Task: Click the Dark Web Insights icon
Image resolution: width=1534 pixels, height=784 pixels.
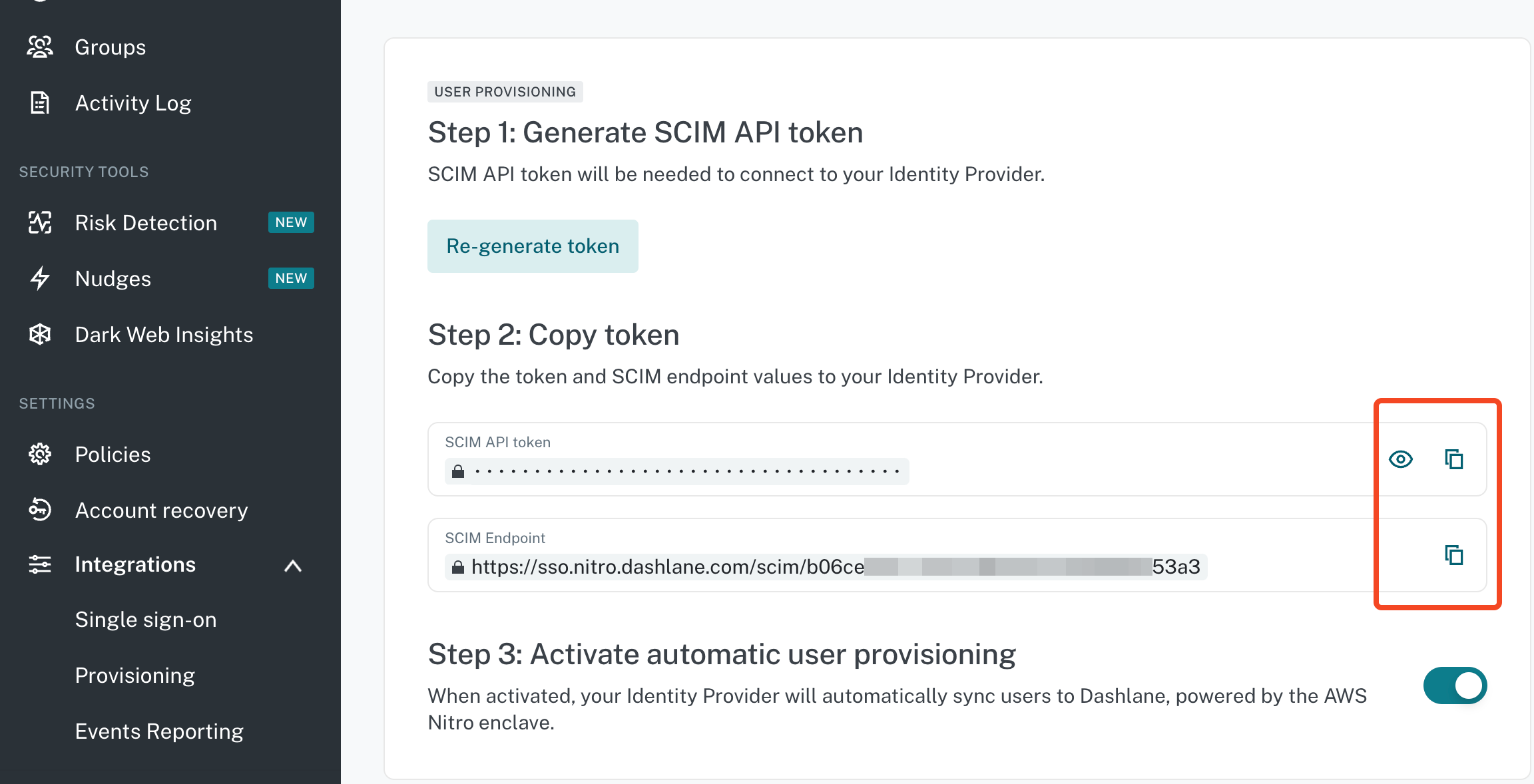Action: click(x=40, y=334)
